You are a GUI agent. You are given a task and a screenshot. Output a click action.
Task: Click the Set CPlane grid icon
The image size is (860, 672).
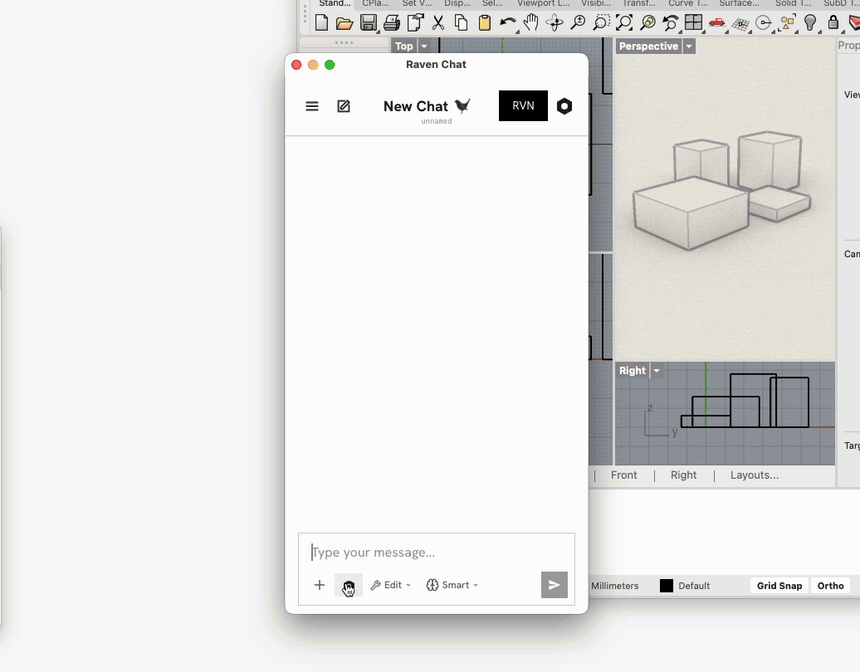pyautogui.click(x=740, y=24)
